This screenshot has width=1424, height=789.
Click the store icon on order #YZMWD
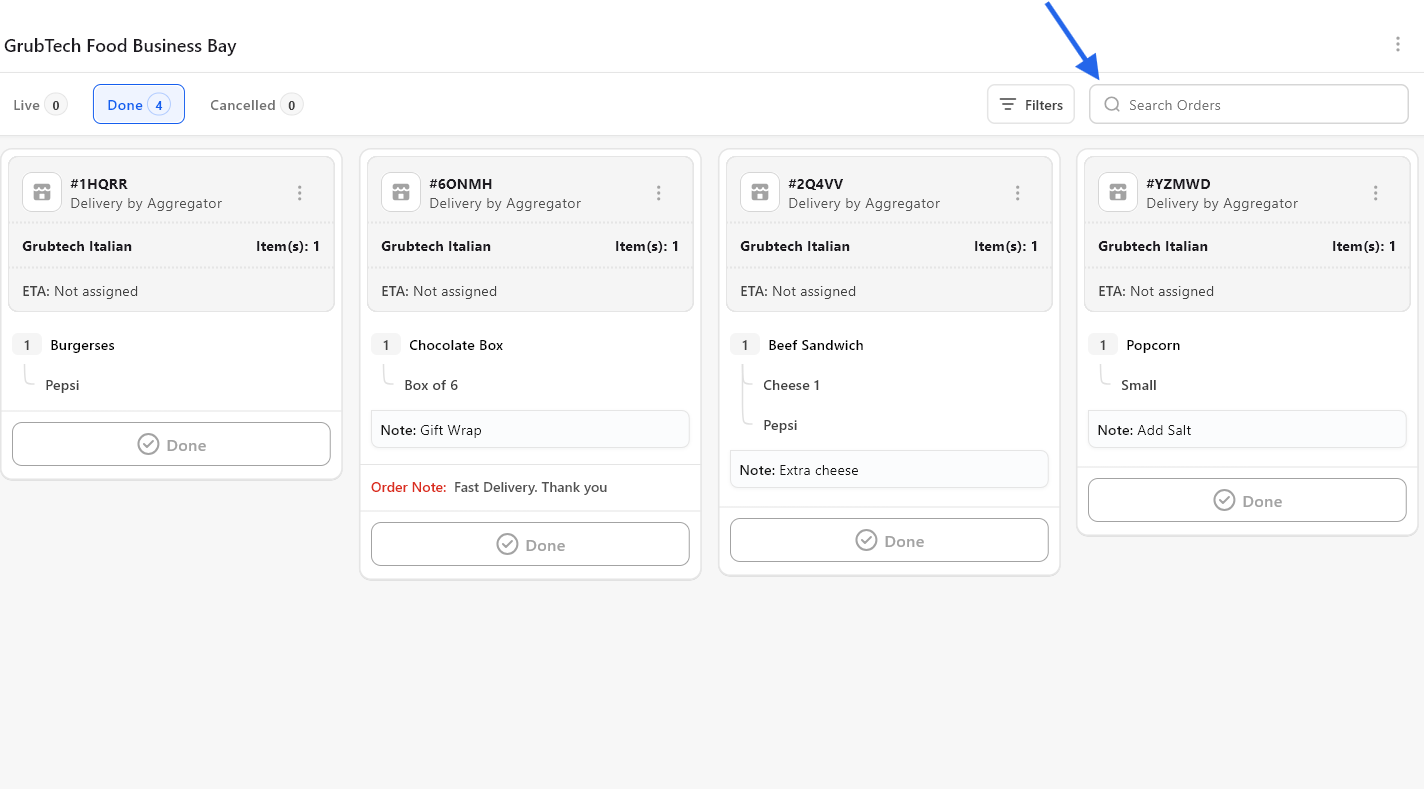coord(1118,192)
